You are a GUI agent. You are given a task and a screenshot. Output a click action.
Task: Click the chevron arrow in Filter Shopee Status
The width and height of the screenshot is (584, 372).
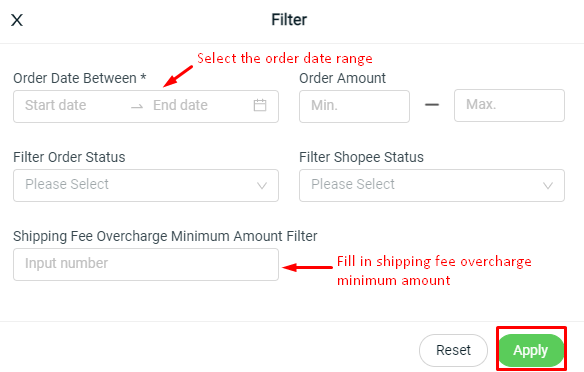click(548, 185)
